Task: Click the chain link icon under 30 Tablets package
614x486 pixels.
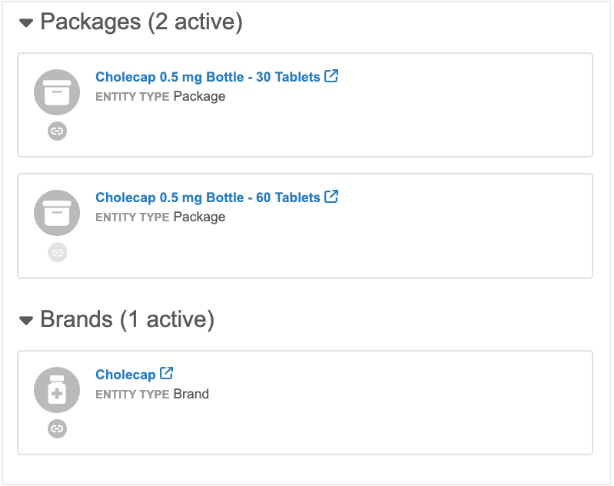Action: 57,131
